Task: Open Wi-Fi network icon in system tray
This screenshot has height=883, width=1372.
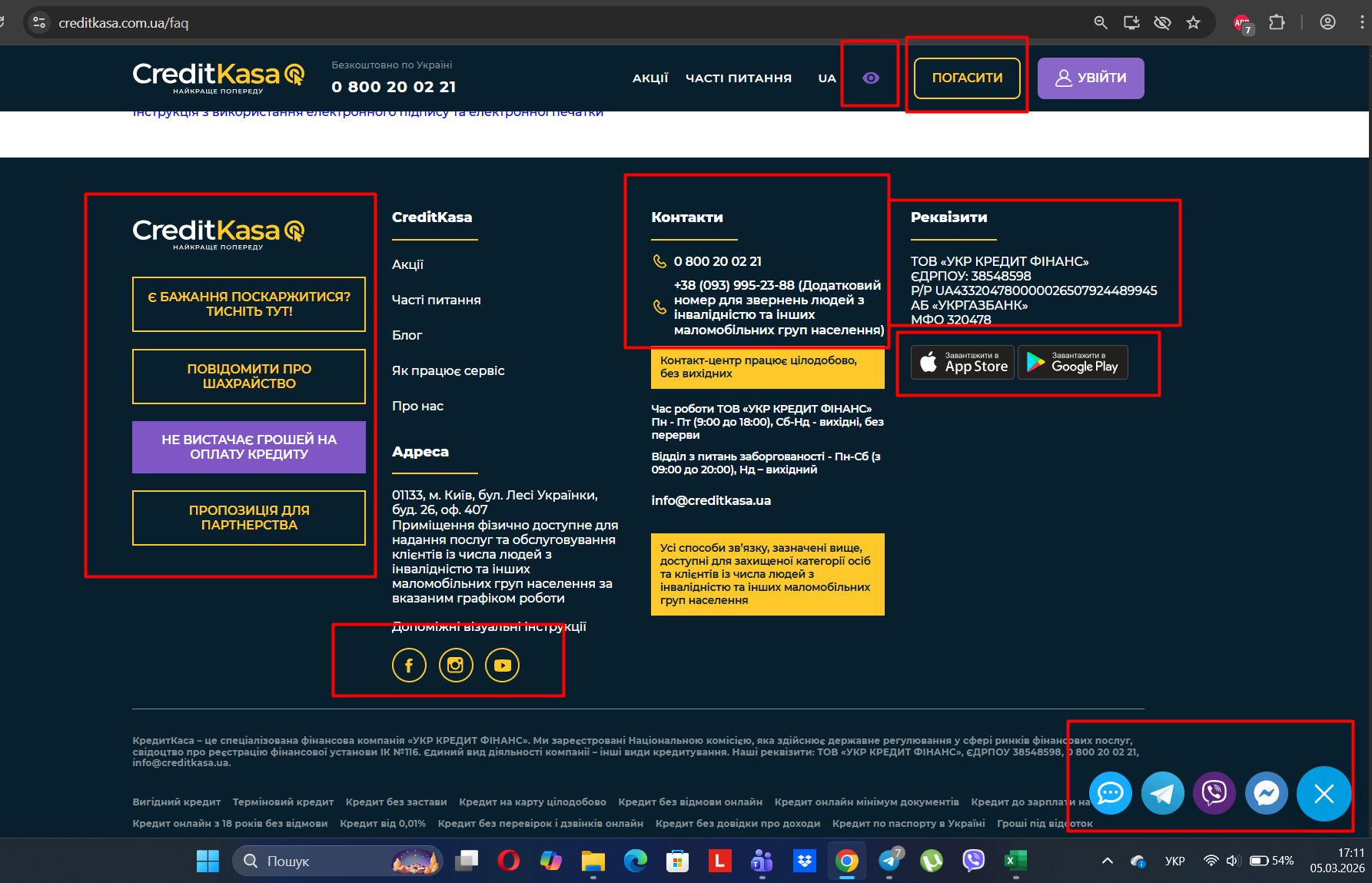Action: click(1211, 861)
